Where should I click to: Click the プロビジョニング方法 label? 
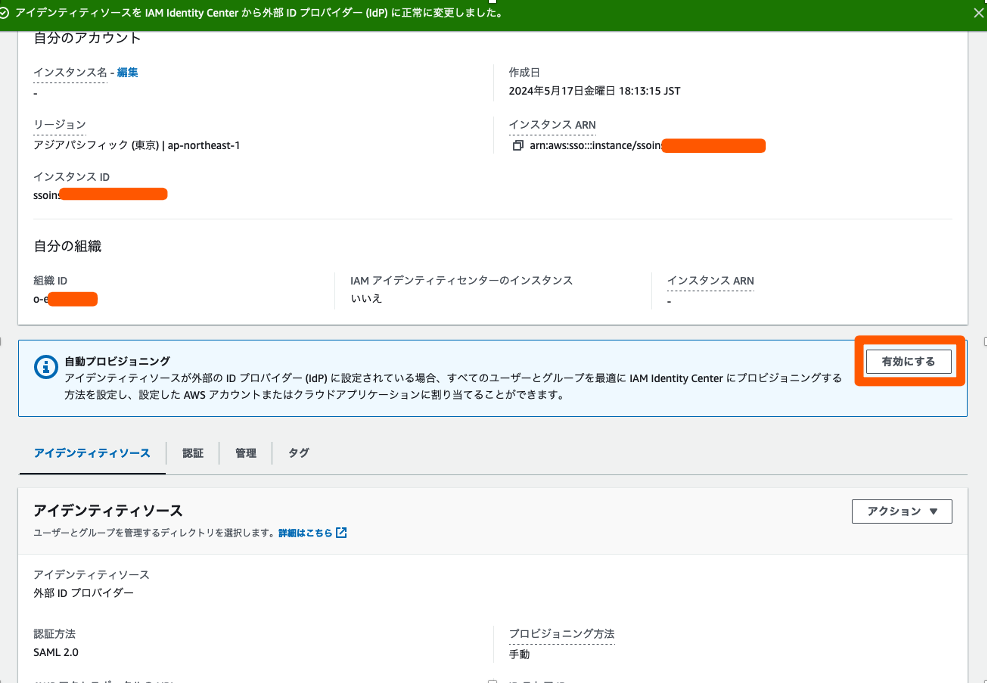(x=561, y=634)
